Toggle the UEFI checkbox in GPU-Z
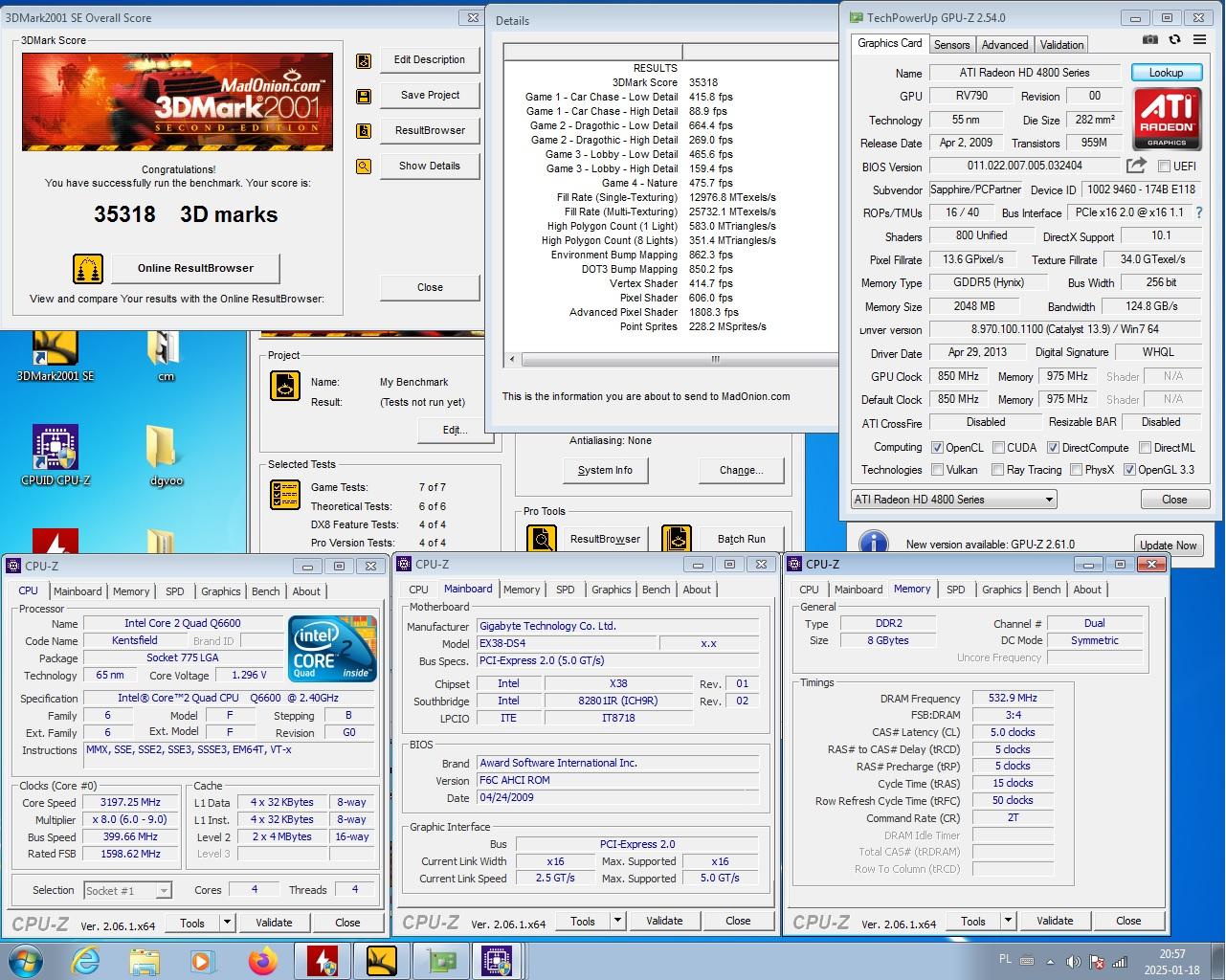This screenshot has height=980, width=1226. [1165, 167]
